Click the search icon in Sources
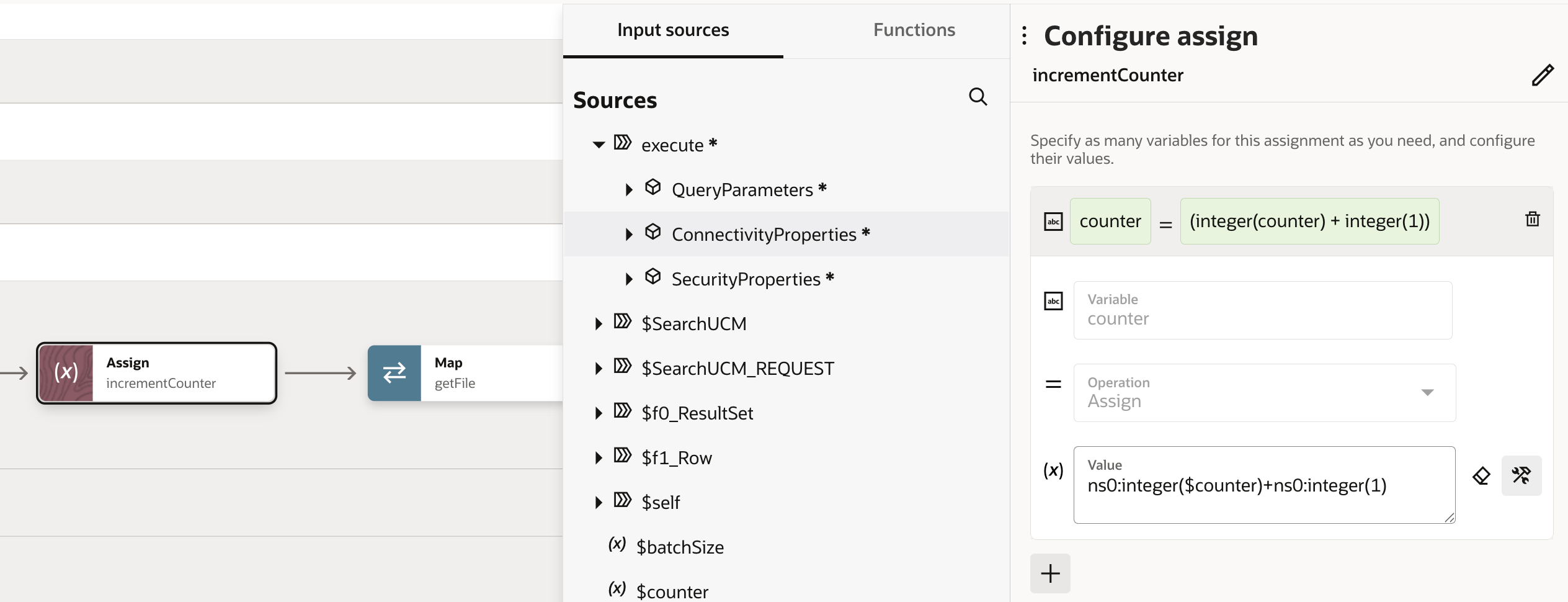 978,97
